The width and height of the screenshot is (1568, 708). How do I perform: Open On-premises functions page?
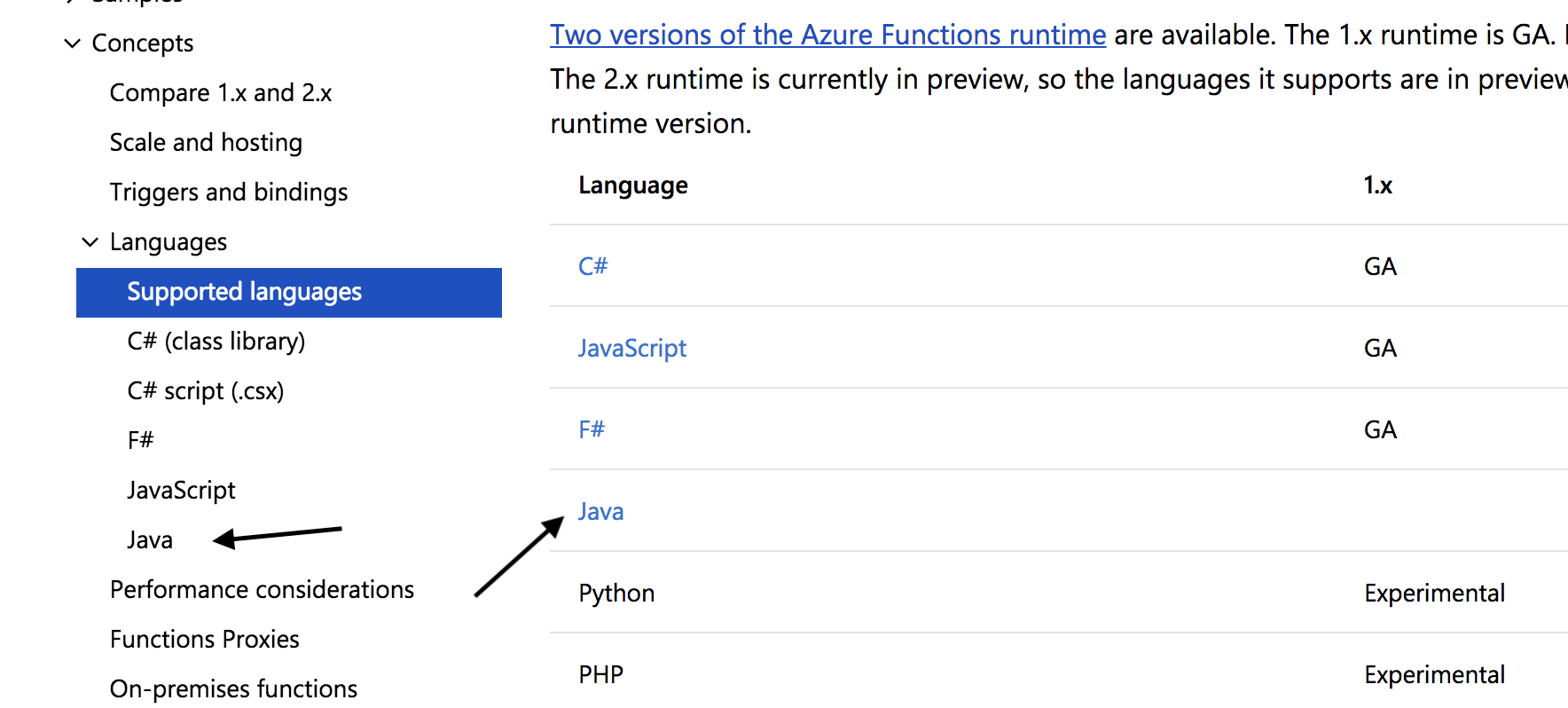tap(234, 689)
